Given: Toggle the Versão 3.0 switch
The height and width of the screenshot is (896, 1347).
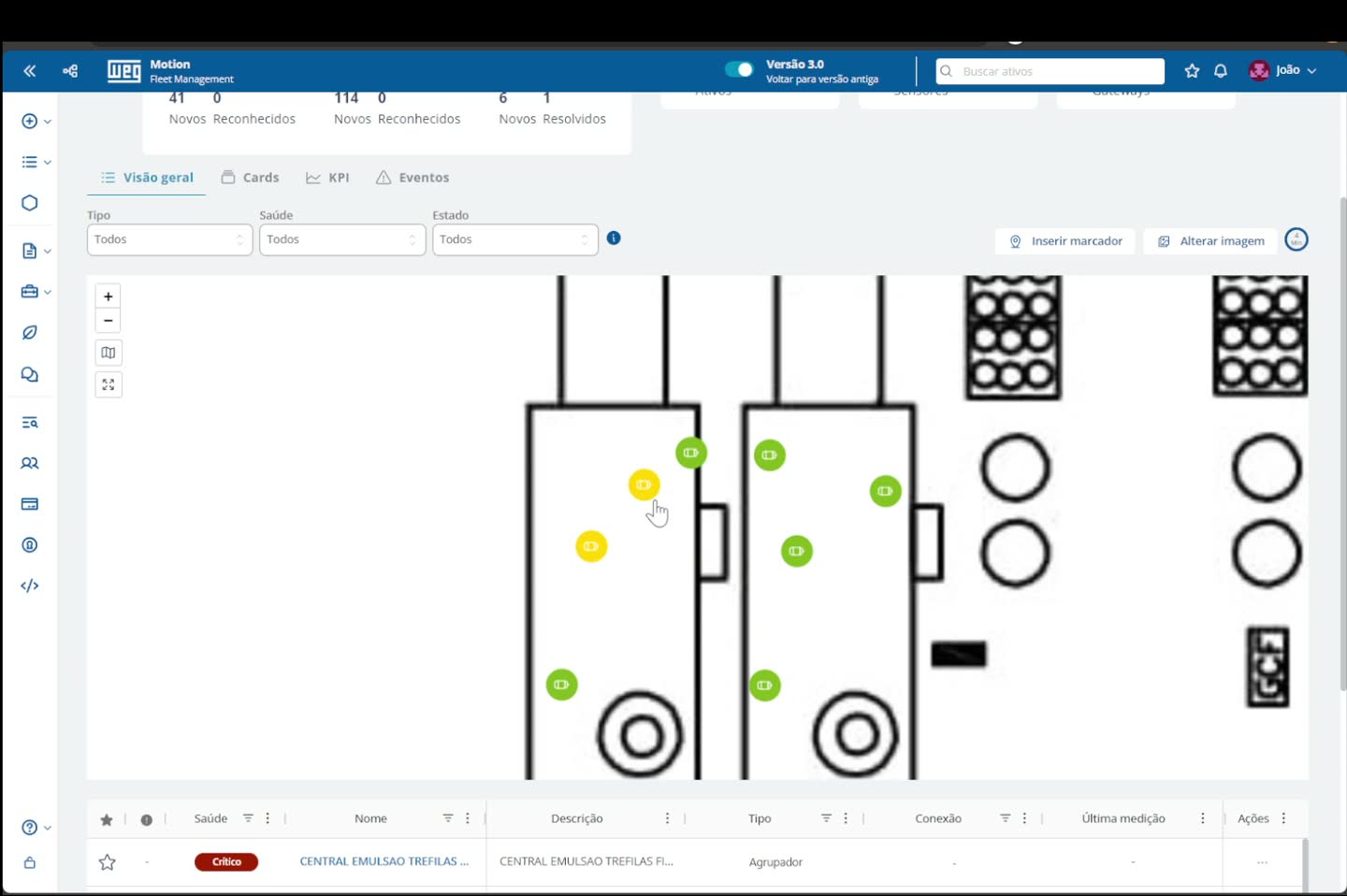Looking at the screenshot, I should tap(739, 69).
